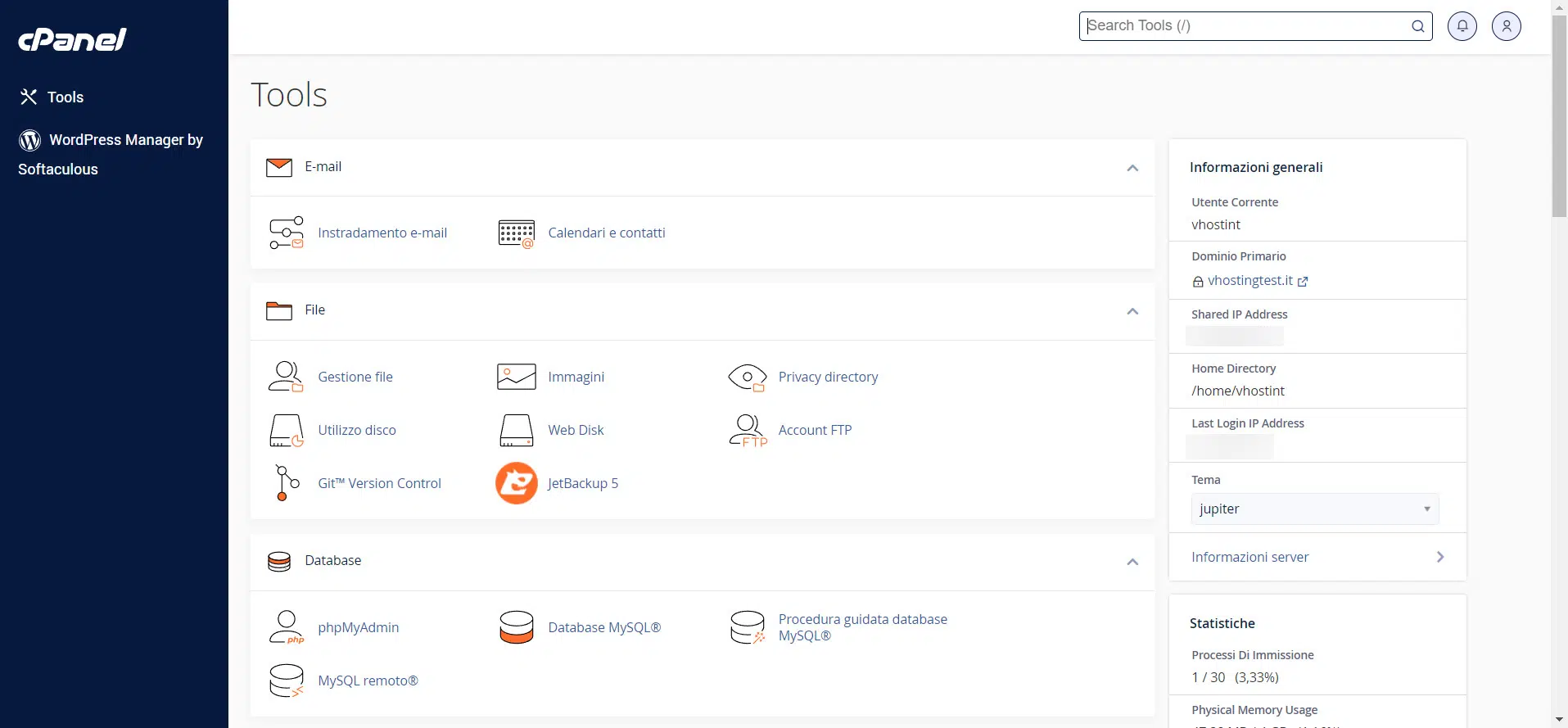Open Account FTP link
The width and height of the screenshot is (1568, 728).
[x=815, y=430]
